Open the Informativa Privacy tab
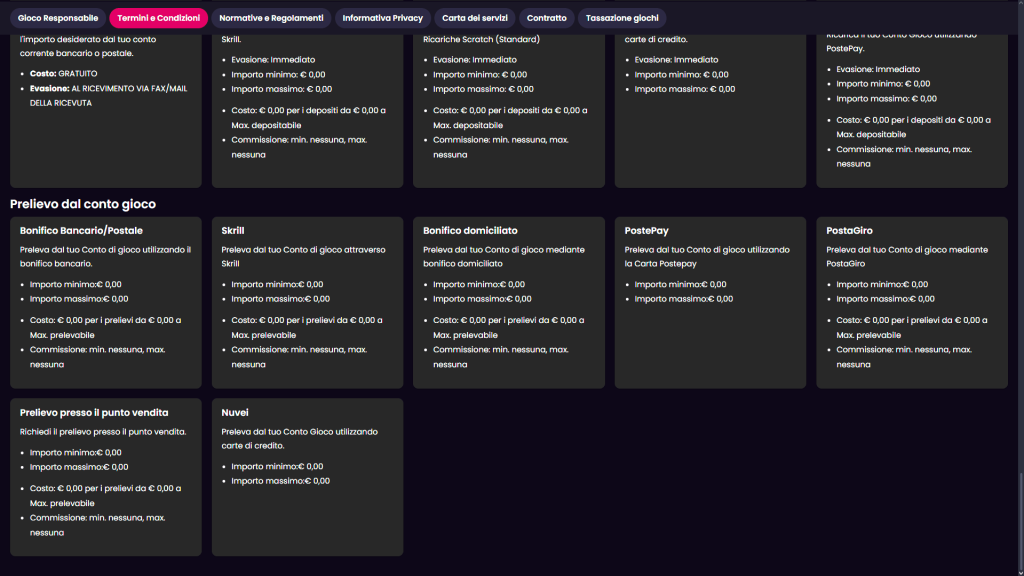The height and width of the screenshot is (576, 1024). 382,18
